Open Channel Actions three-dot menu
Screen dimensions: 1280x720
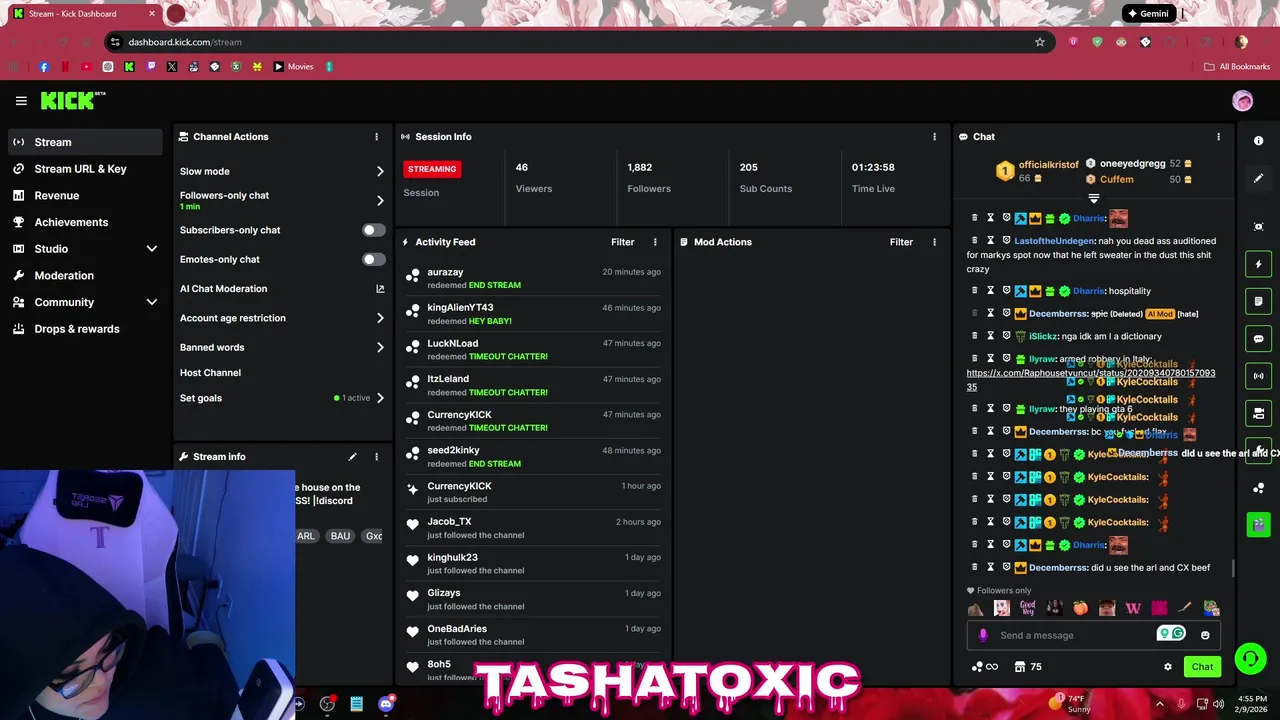377,137
